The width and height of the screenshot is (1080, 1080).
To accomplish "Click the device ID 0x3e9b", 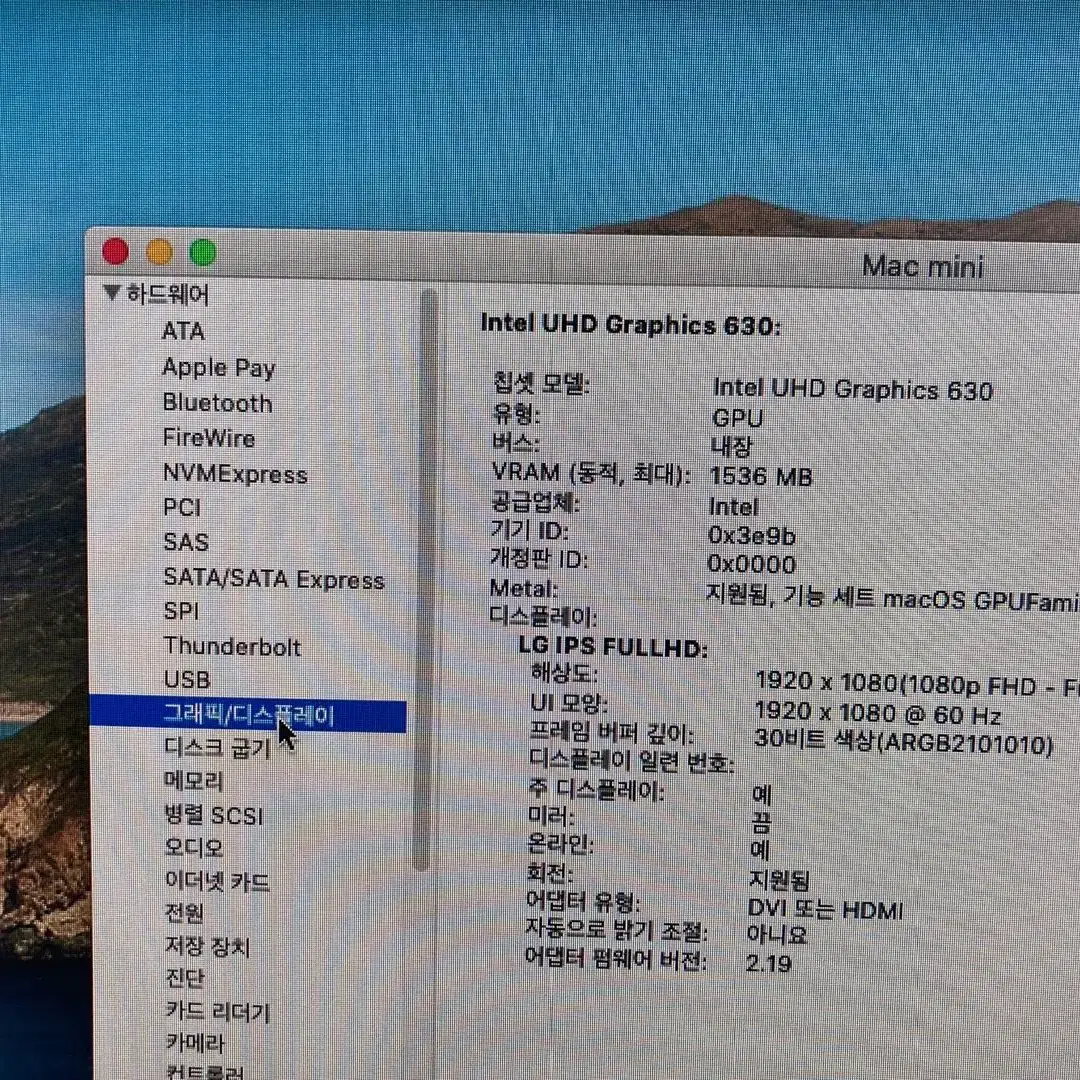I will [x=751, y=535].
